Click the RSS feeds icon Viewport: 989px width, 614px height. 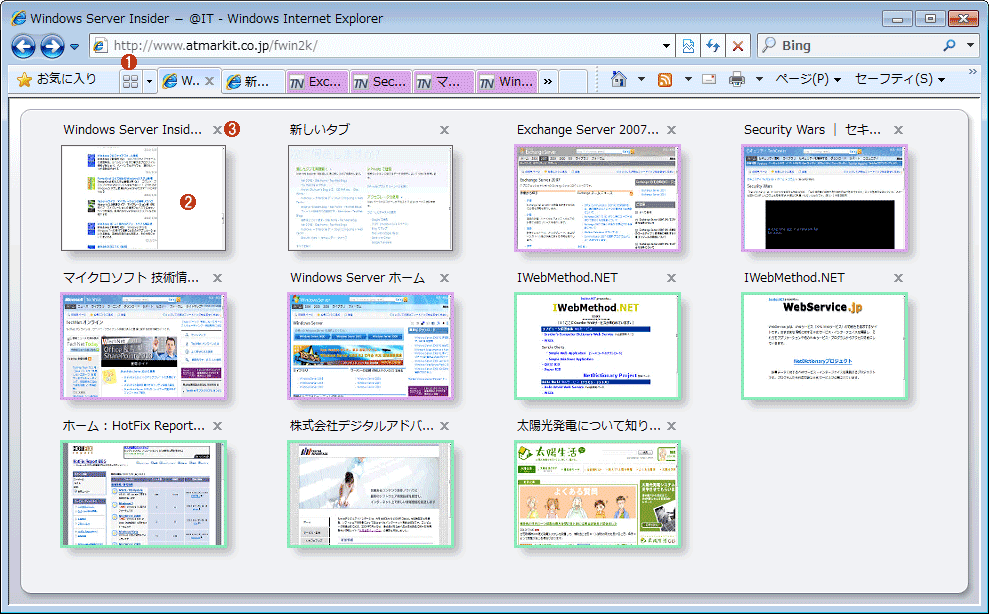click(665, 80)
